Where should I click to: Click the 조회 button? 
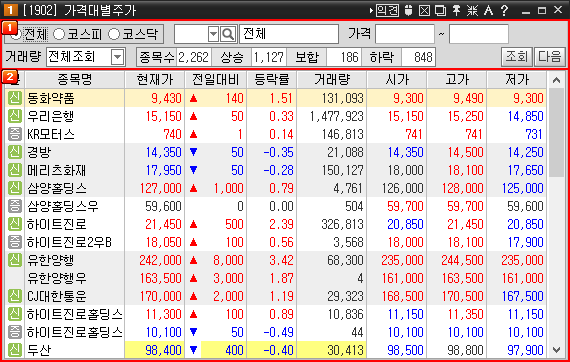coord(516,57)
